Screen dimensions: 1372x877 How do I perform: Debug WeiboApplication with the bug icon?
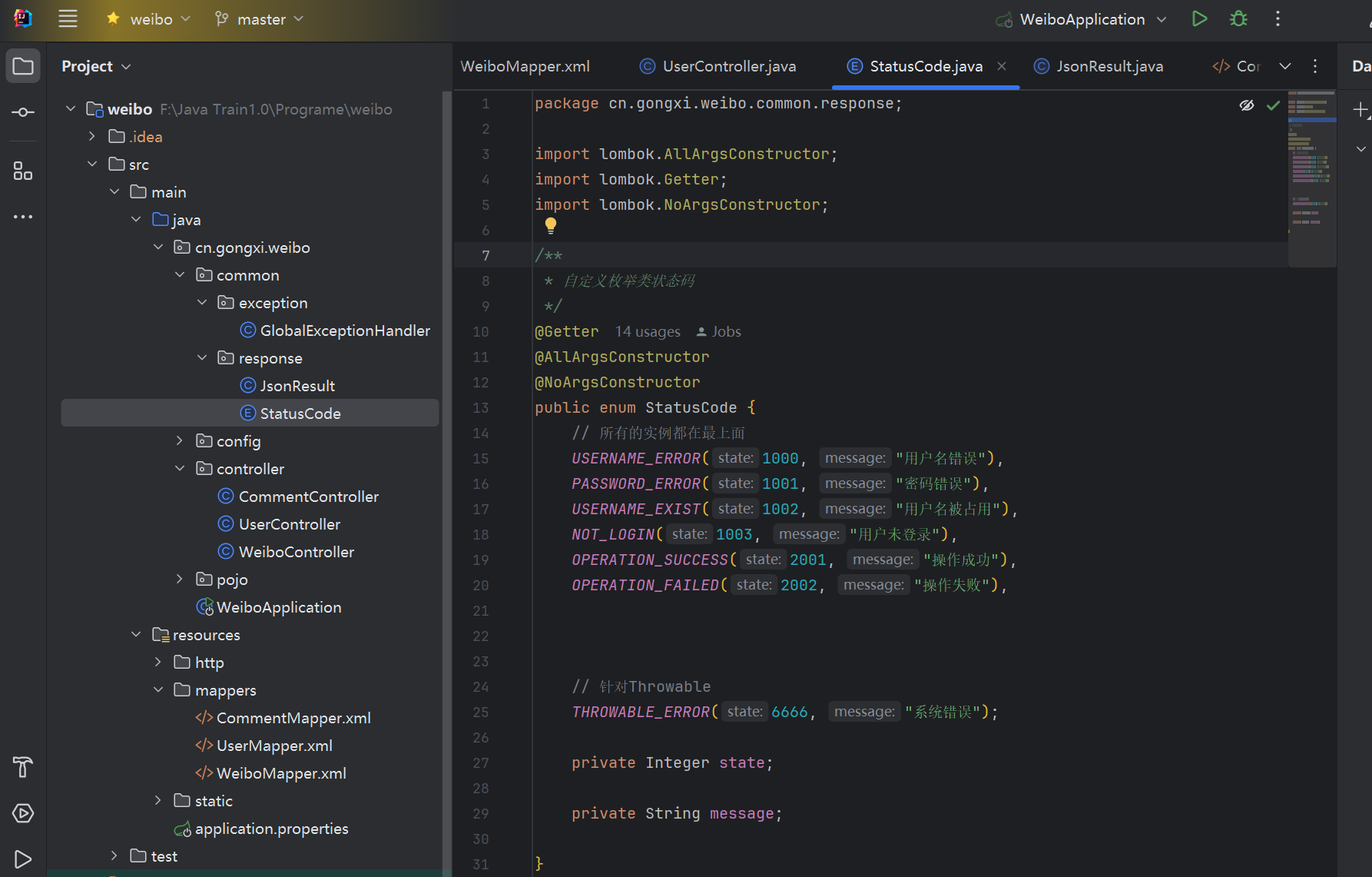coord(1238,18)
